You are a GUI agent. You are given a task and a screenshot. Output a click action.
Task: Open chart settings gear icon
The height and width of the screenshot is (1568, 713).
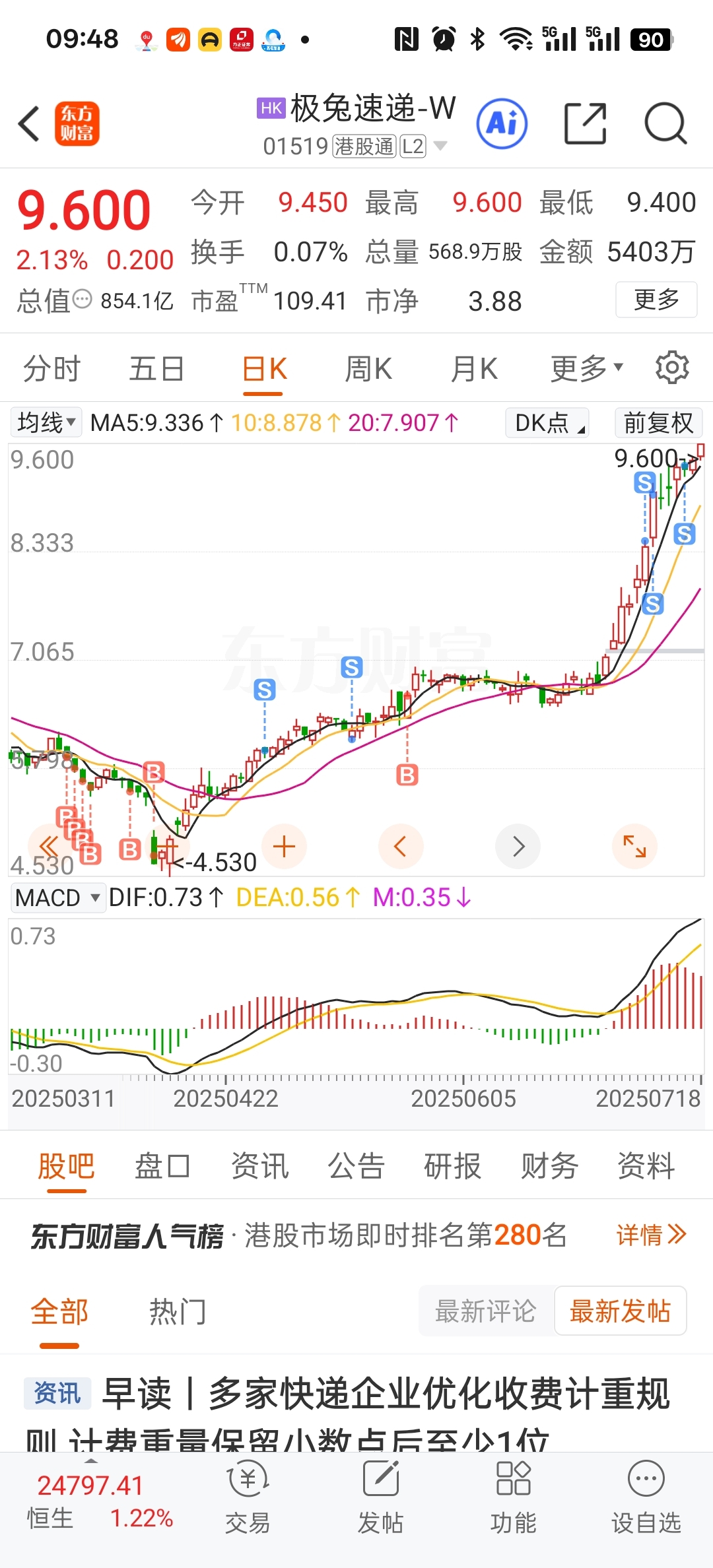(672, 367)
